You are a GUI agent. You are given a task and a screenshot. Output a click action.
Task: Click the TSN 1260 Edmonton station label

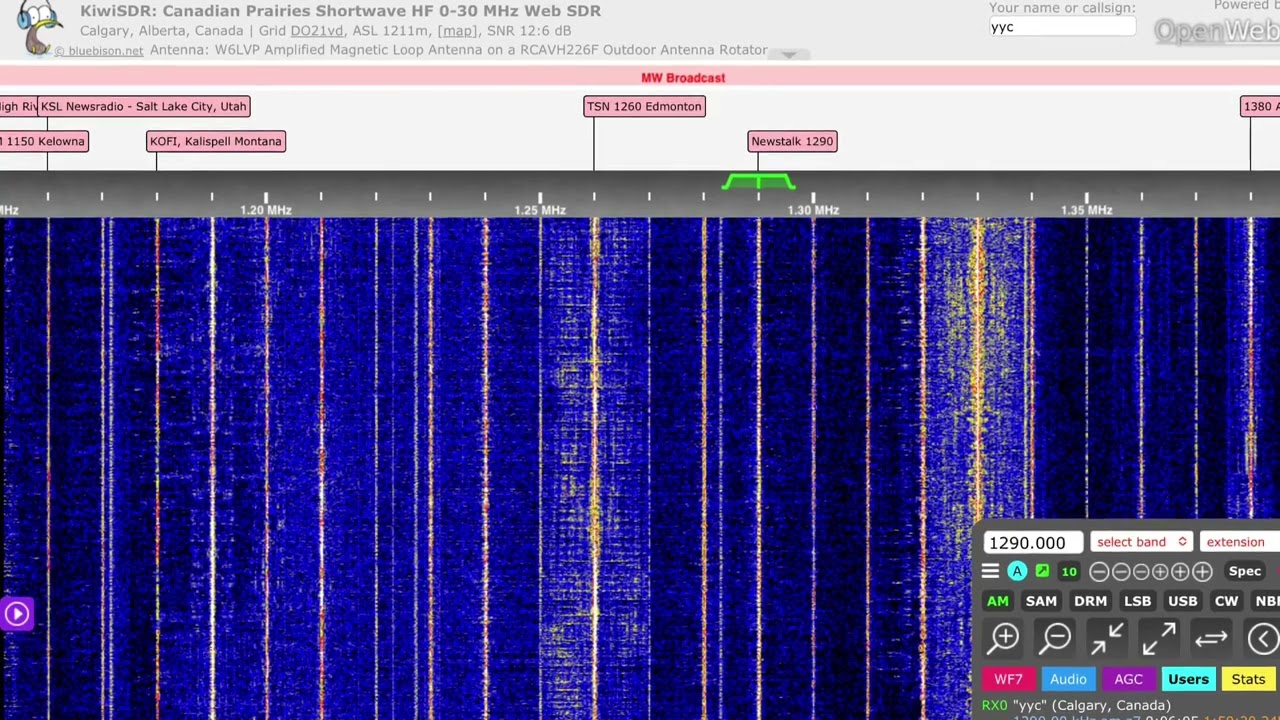[x=644, y=106]
